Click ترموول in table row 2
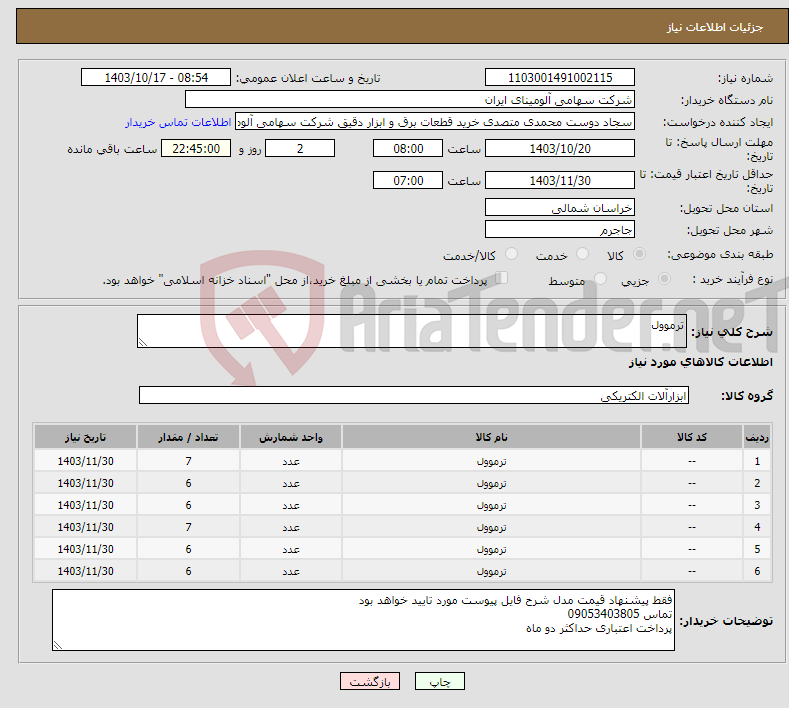 coord(491,483)
